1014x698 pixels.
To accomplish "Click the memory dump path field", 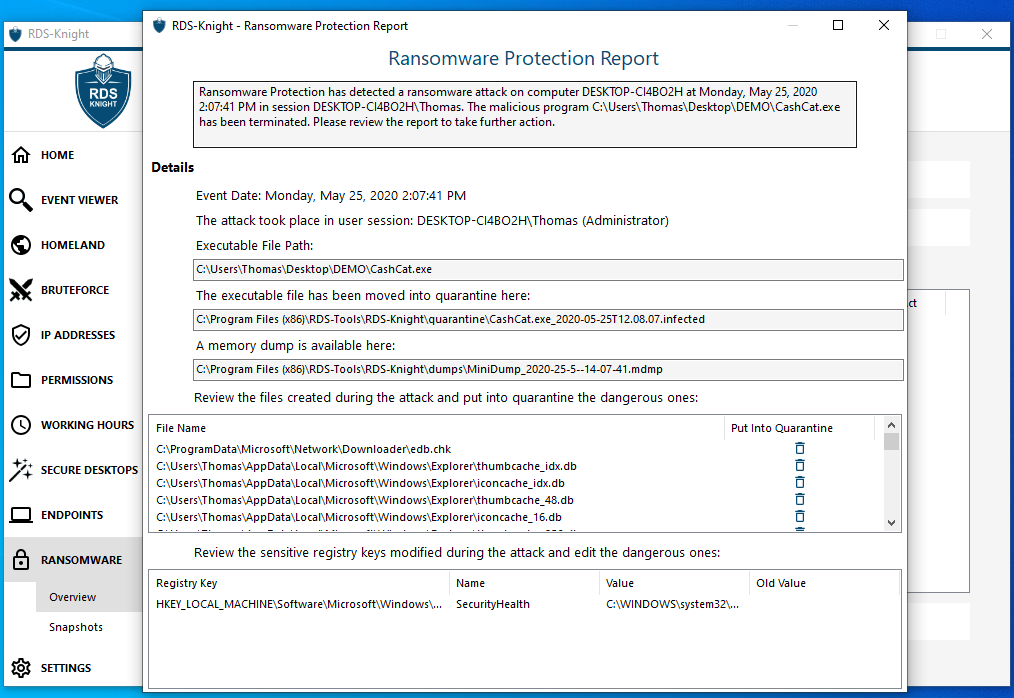I will pos(548,369).
